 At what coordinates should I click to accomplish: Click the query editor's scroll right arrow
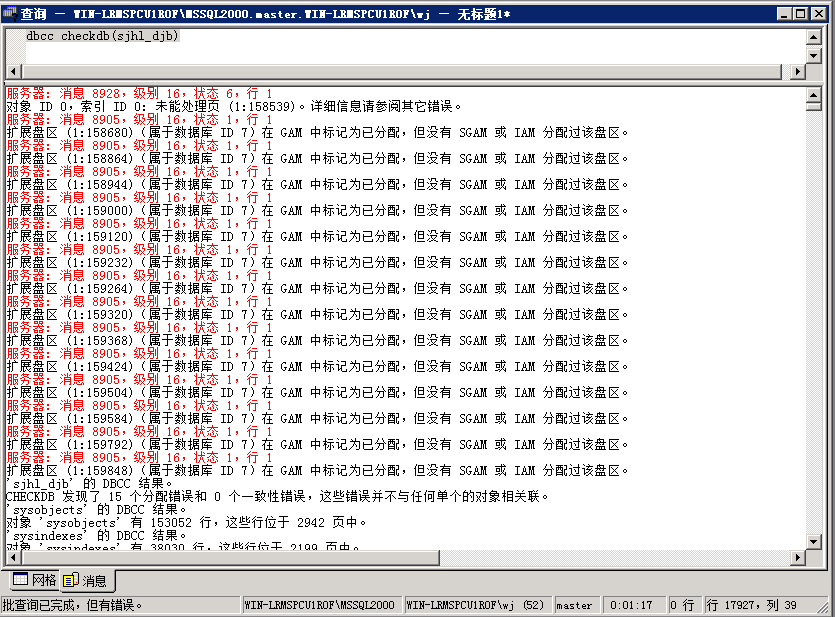pos(797,73)
